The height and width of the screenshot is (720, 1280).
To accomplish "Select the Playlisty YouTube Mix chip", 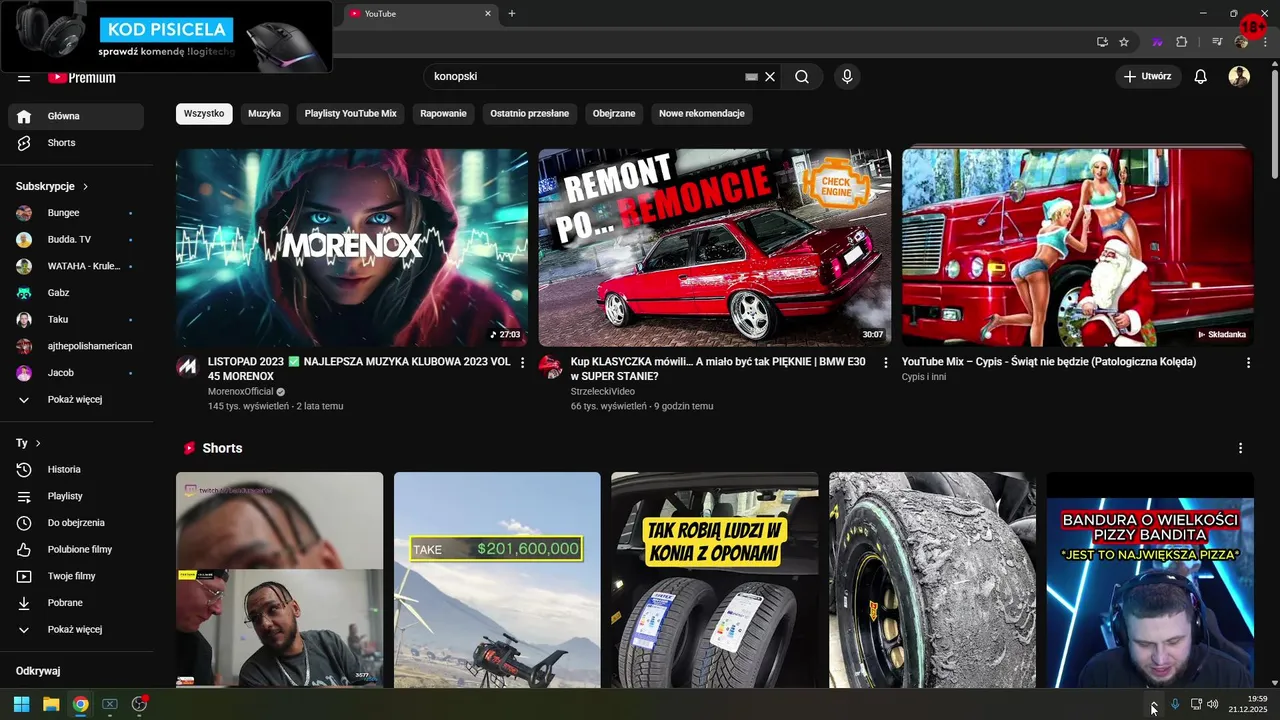I will (350, 114).
